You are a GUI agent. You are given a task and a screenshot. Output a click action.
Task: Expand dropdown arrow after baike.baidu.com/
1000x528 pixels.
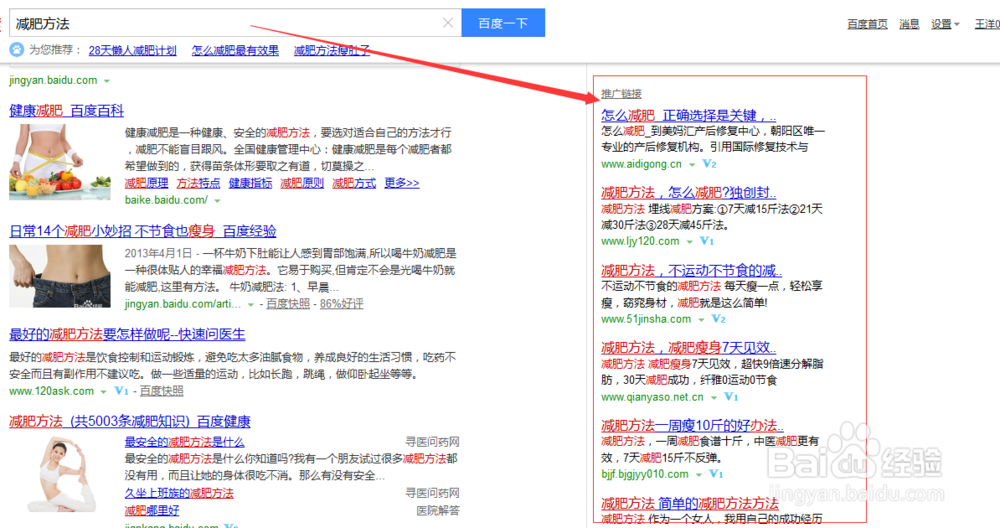217,201
